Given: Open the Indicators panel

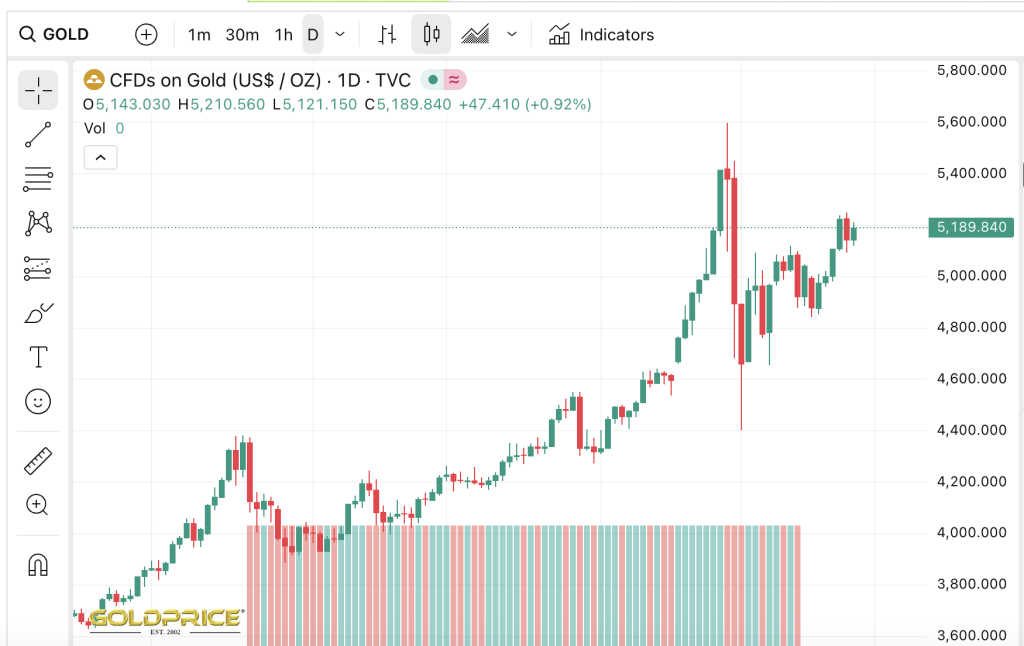Looking at the screenshot, I should (601, 35).
